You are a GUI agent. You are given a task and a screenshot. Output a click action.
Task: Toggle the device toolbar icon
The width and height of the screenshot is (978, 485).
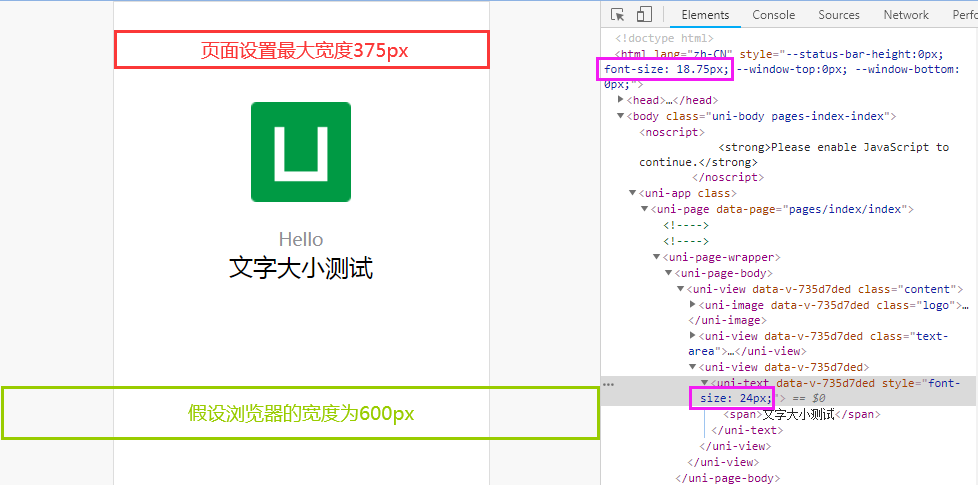(644, 15)
